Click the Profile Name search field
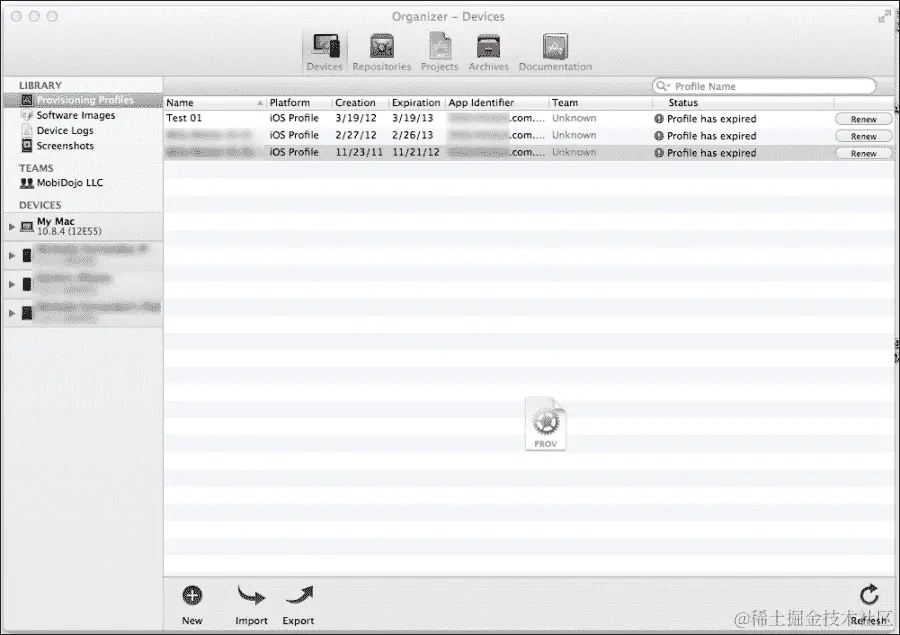The image size is (900, 635). [763, 86]
